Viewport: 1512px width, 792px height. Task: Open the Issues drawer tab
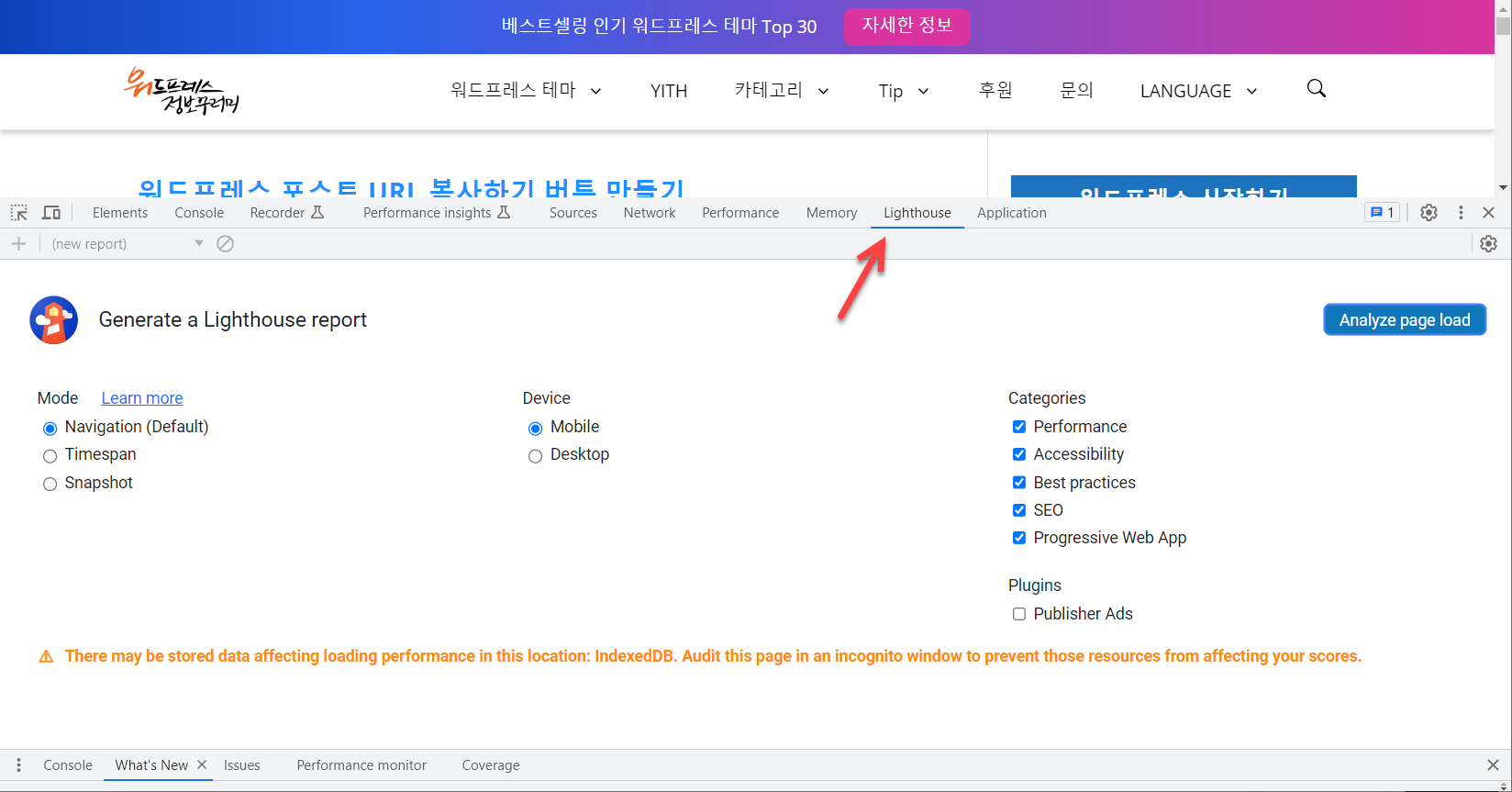(242, 765)
